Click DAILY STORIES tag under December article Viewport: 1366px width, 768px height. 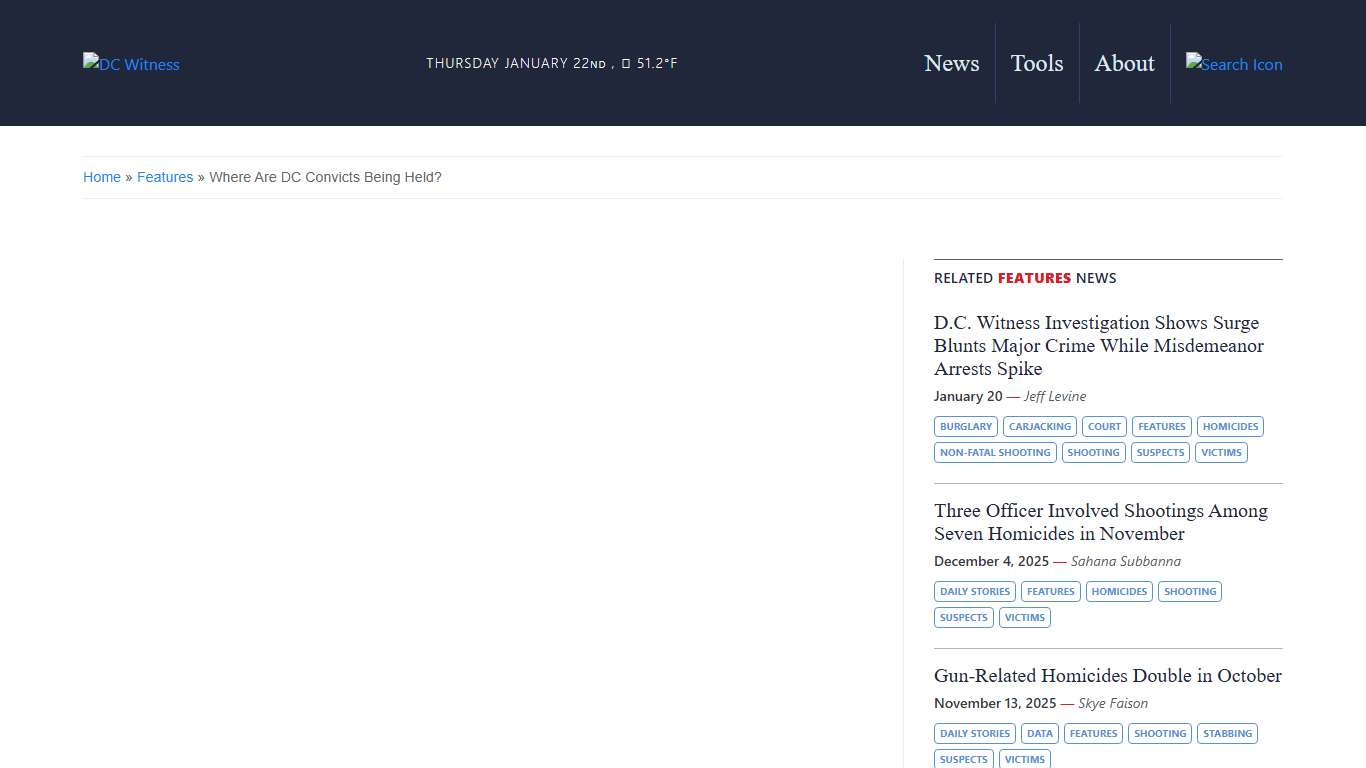(x=975, y=592)
